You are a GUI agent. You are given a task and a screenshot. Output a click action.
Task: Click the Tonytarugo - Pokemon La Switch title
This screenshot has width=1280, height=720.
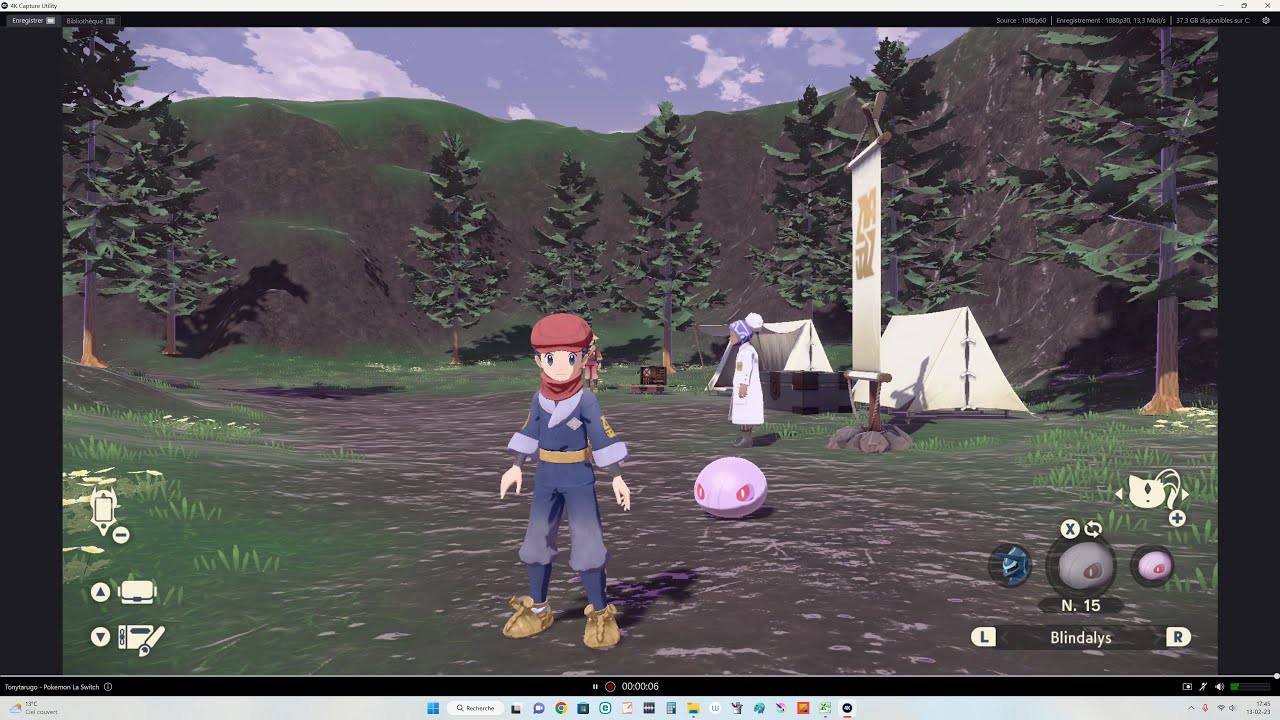pyautogui.click(x=52, y=687)
